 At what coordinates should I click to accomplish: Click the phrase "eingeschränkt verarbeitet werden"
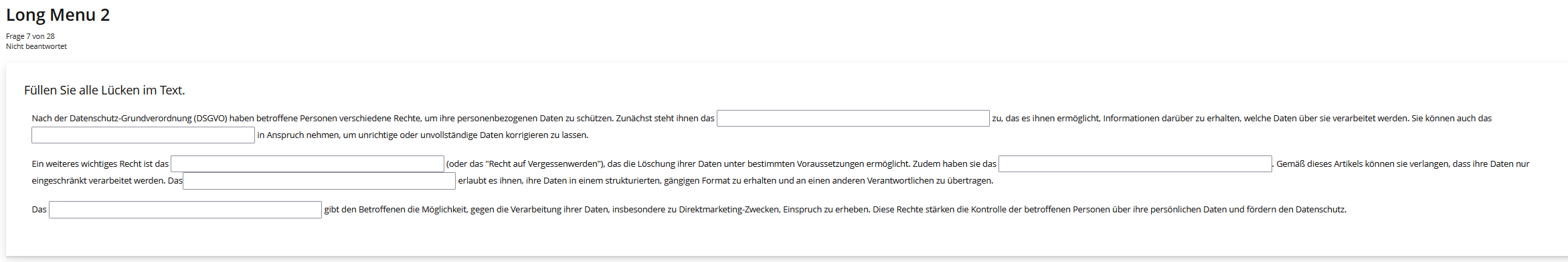click(98, 181)
